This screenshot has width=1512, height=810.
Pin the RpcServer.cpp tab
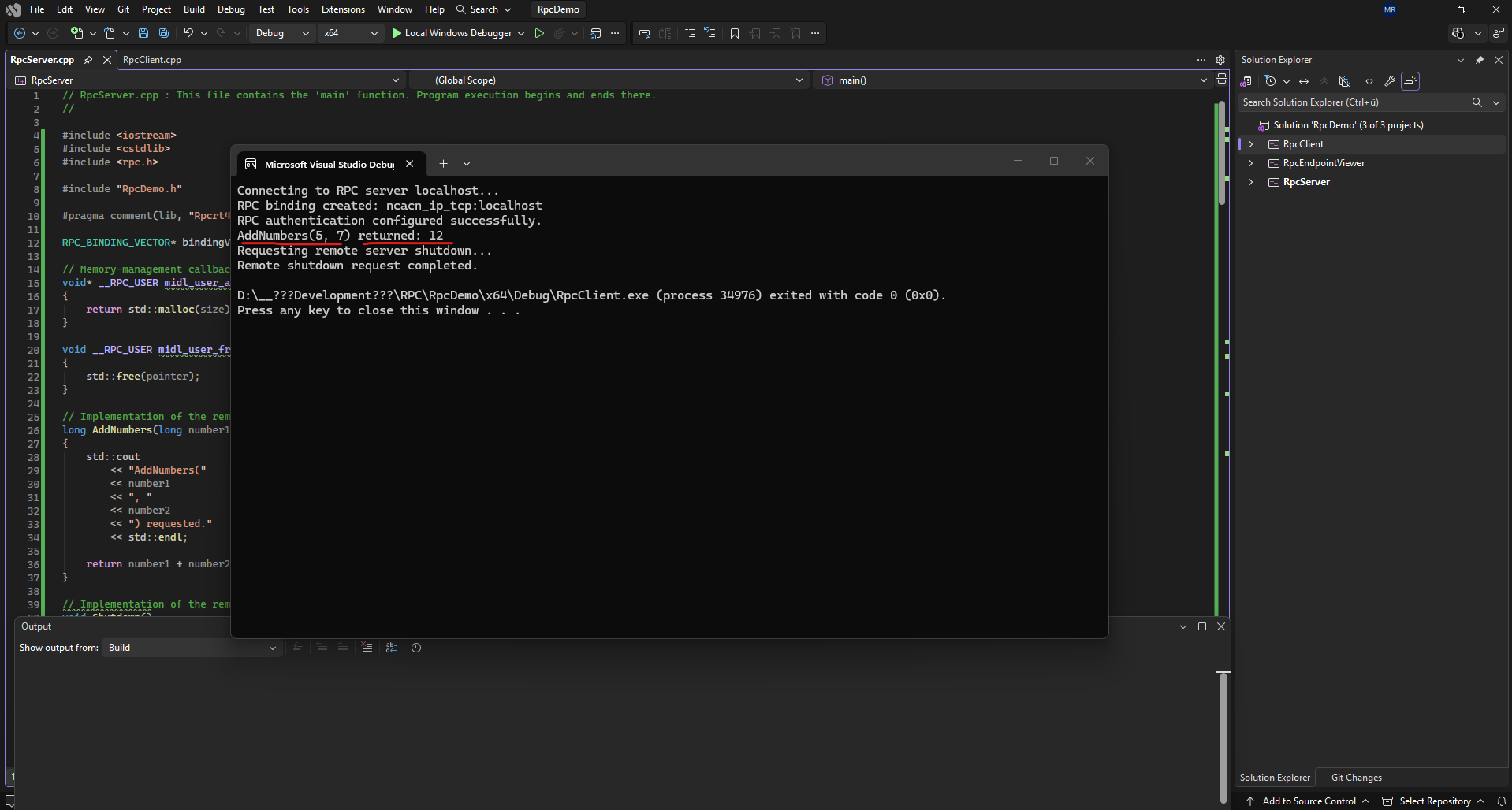point(88,60)
